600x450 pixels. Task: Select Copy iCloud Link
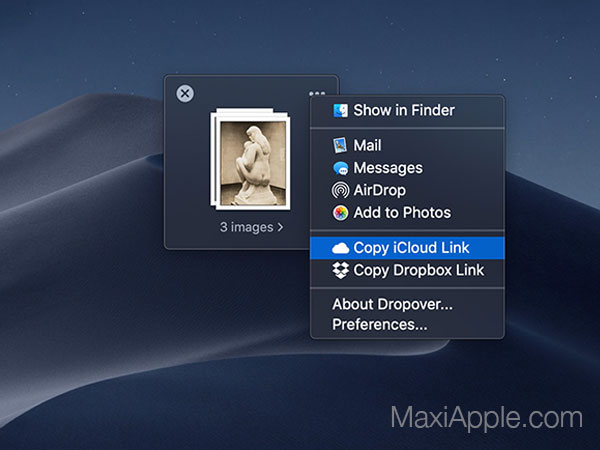tap(407, 248)
